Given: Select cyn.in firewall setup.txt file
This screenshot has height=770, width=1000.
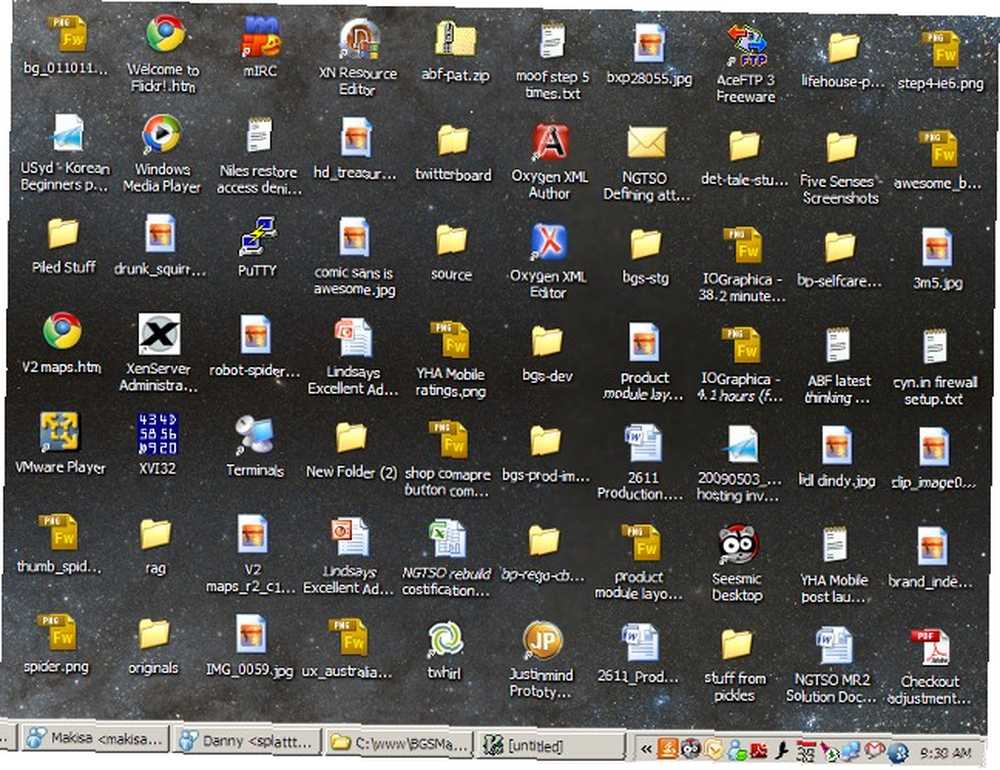Looking at the screenshot, I should click(934, 348).
